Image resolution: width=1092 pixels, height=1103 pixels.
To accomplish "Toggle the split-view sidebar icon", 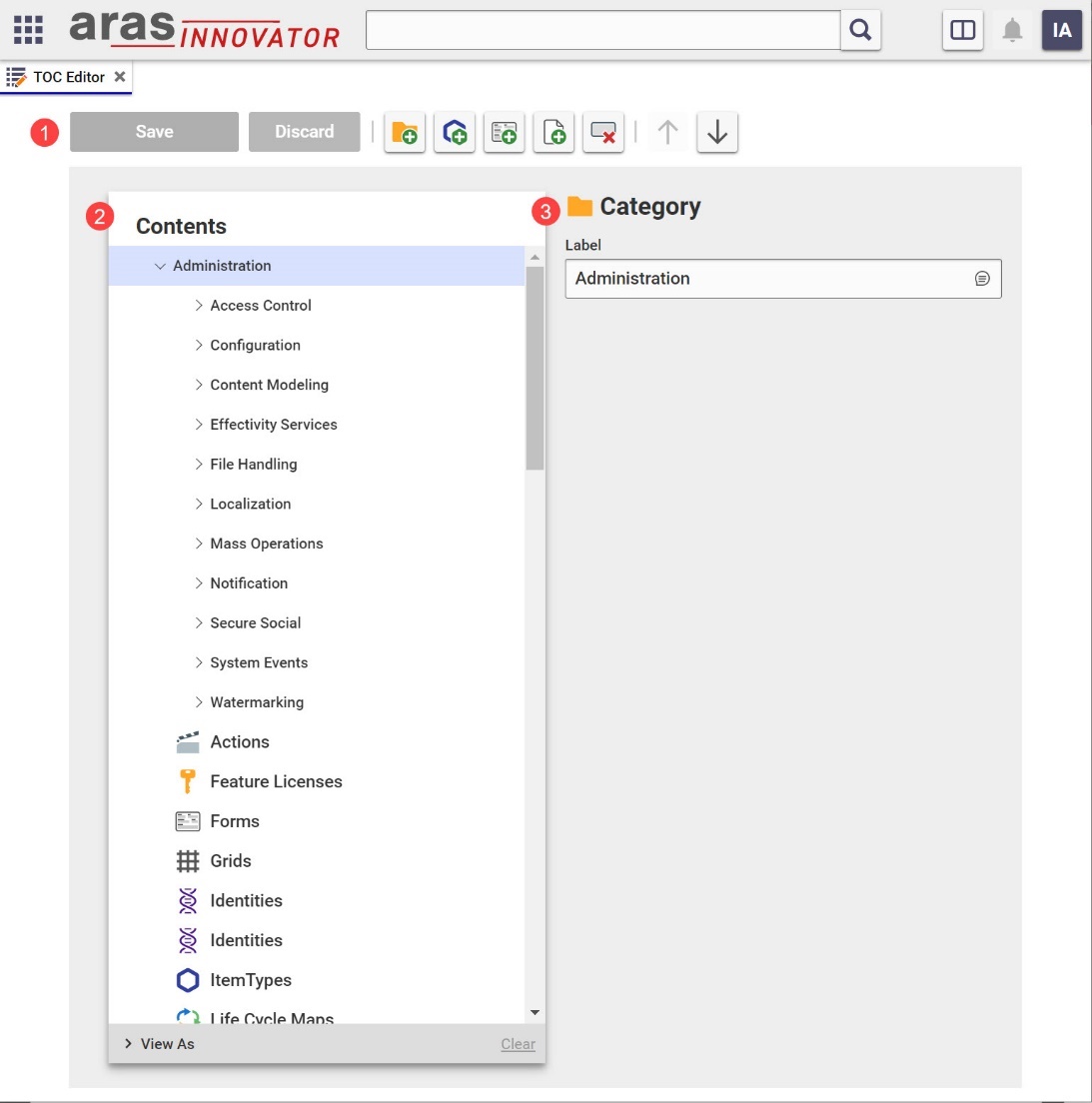I will coord(962,30).
